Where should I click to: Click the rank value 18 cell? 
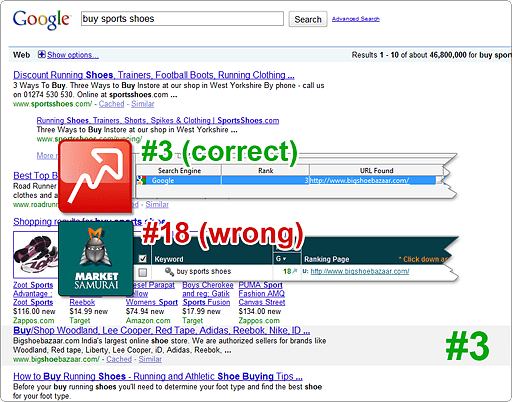tap(287, 271)
